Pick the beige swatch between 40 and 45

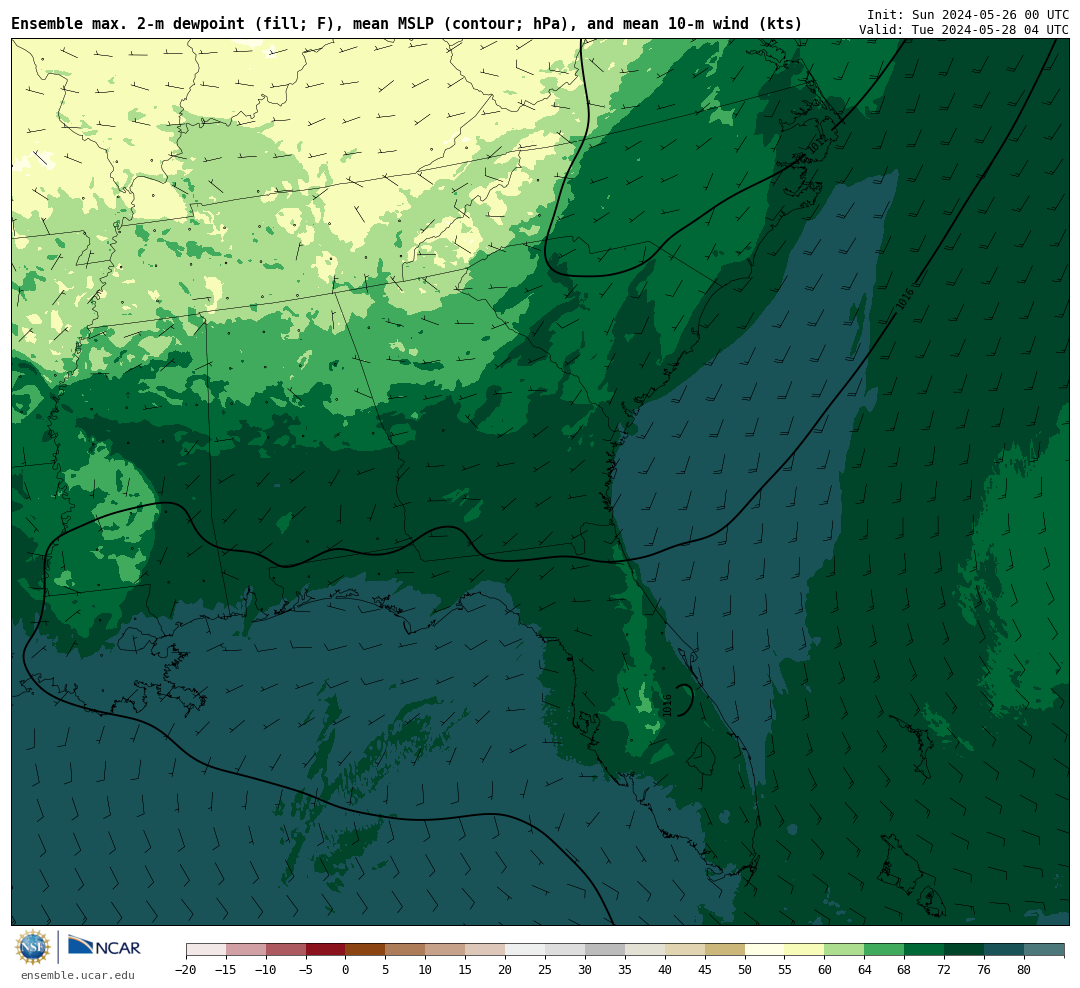coord(685,950)
